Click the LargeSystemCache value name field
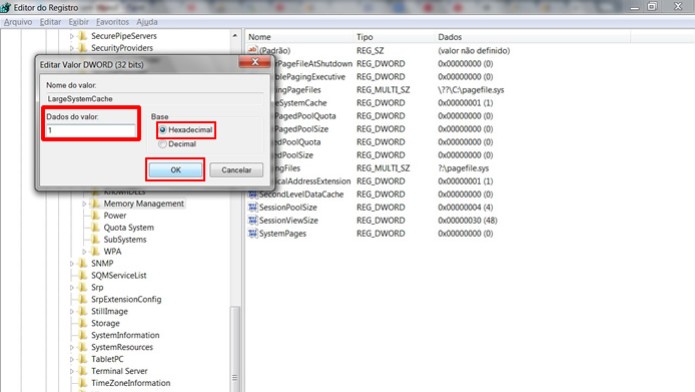Screen dimensions: 695x392 coord(155,99)
